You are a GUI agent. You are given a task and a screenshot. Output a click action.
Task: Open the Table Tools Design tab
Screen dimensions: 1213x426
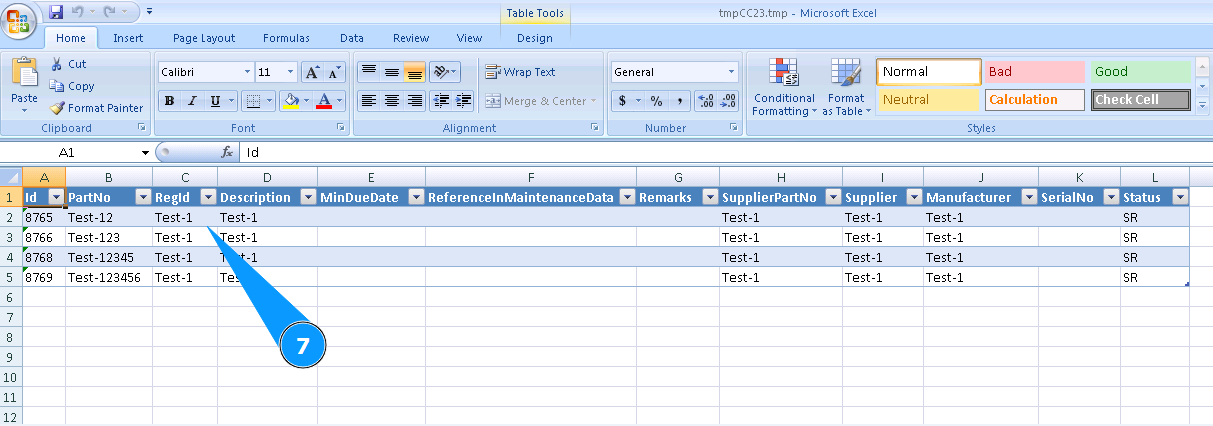535,38
